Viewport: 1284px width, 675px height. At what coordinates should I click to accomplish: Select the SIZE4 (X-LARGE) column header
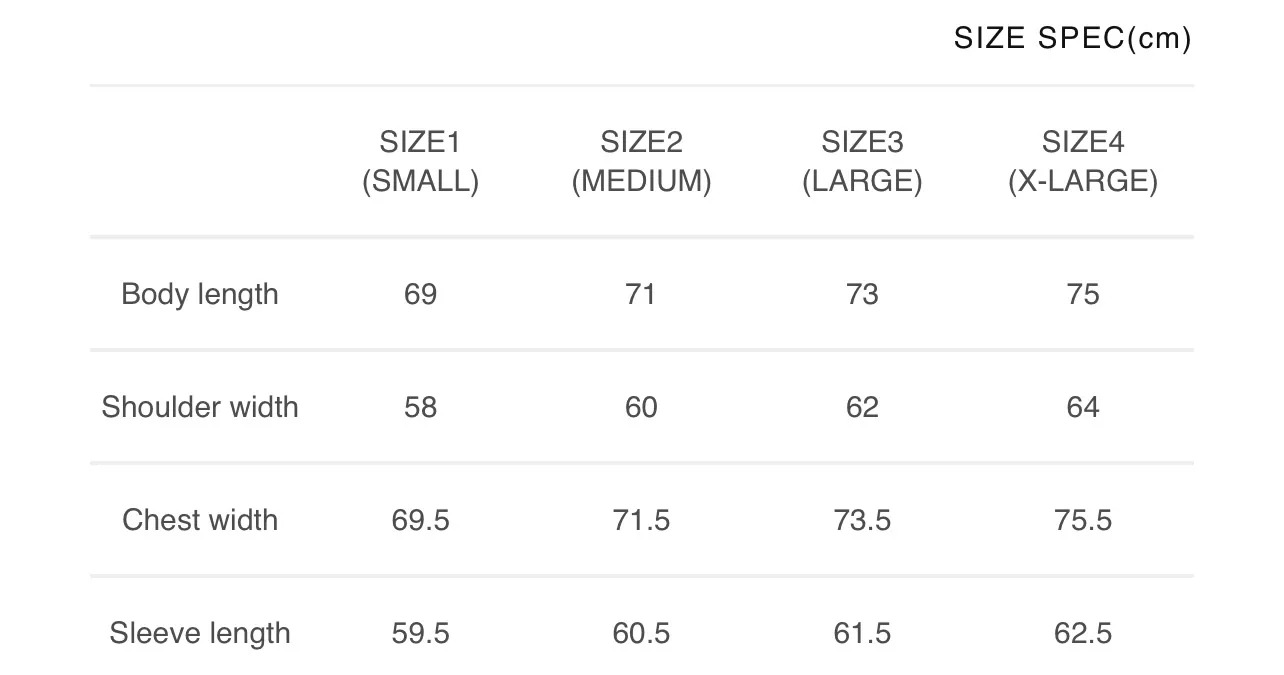tap(1083, 162)
